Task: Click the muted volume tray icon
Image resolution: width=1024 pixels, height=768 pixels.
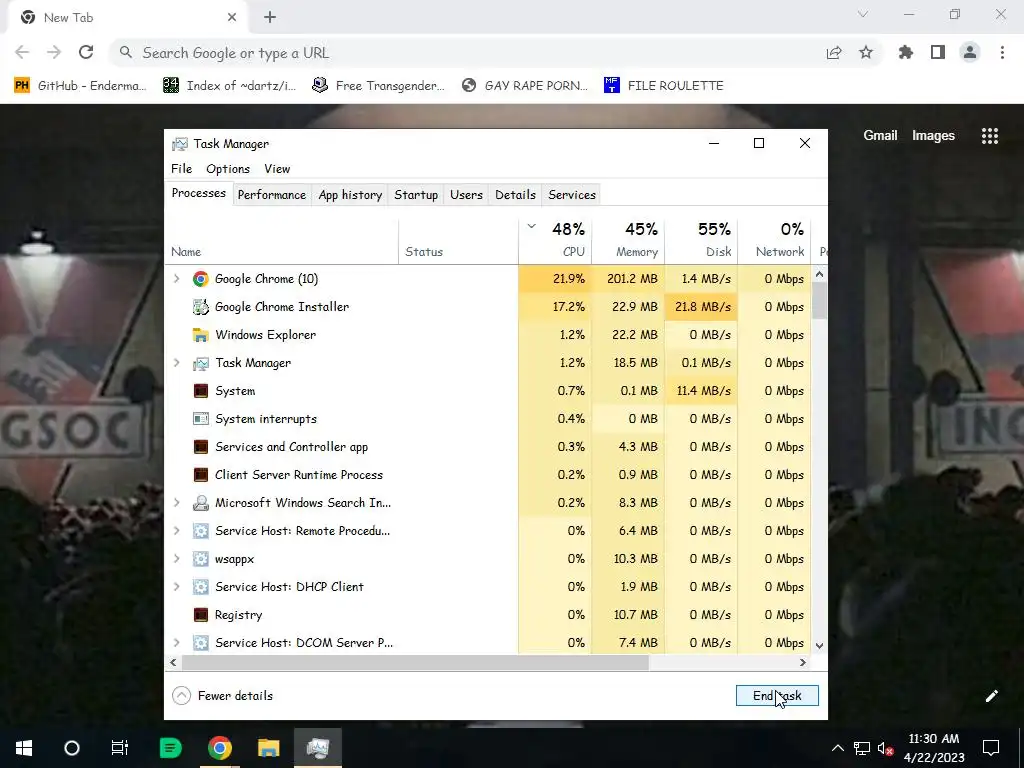Action: (886, 748)
